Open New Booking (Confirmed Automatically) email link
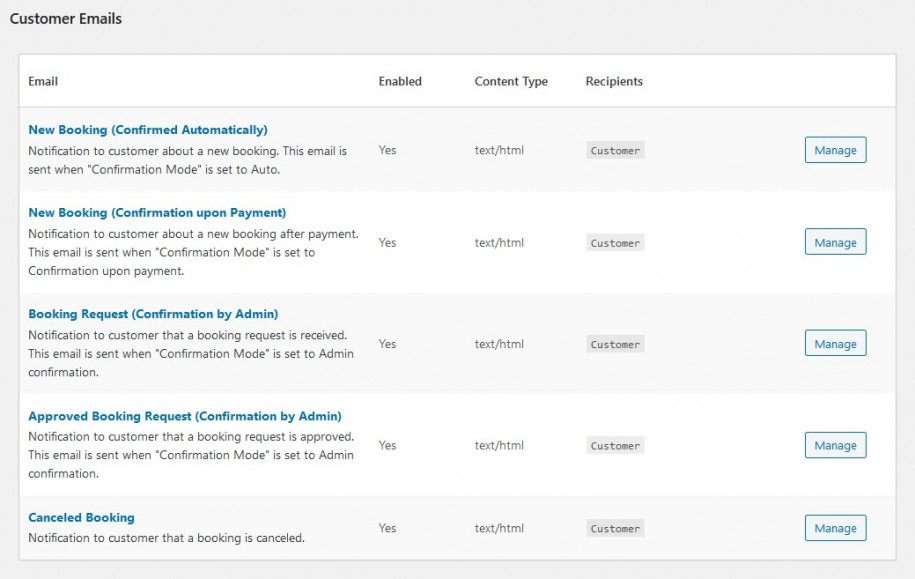The width and height of the screenshot is (915, 579). (x=148, y=130)
